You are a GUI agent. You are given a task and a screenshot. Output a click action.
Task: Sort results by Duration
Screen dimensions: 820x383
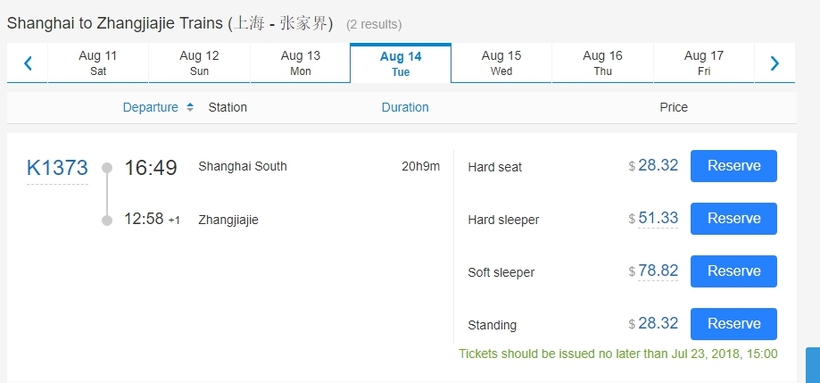[405, 107]
